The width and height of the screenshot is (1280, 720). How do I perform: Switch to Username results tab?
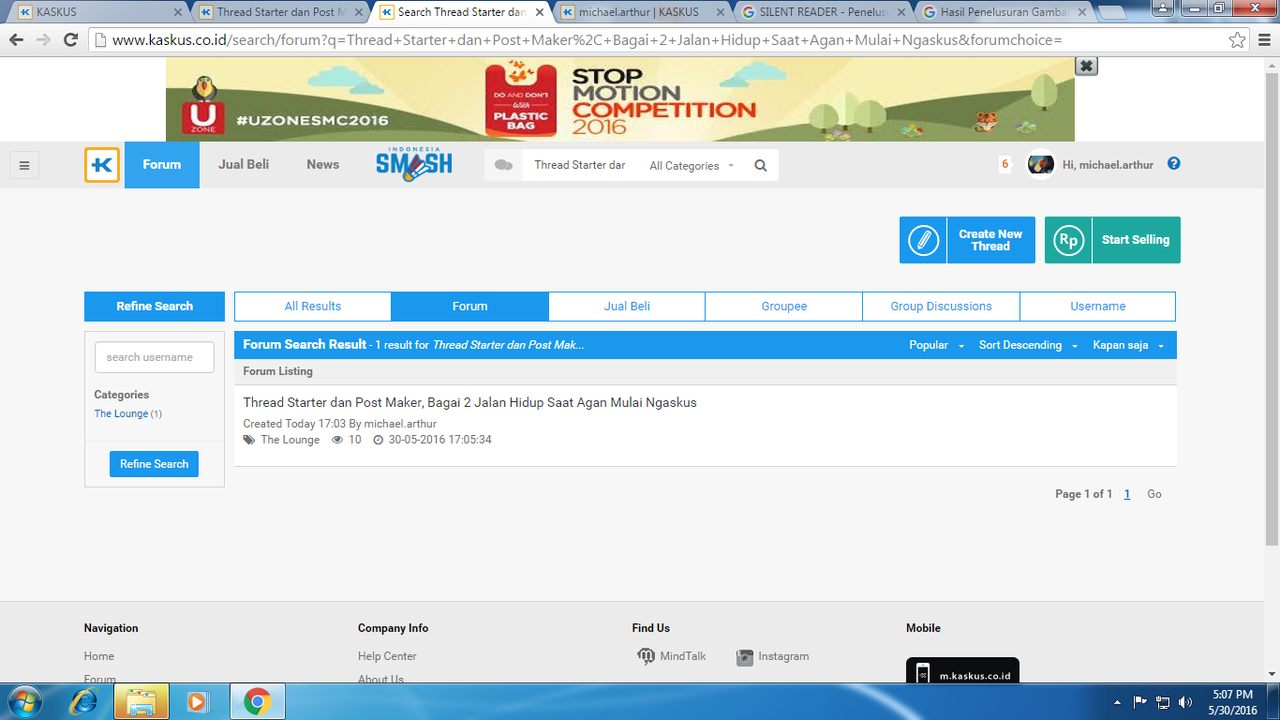[1098, 306]
